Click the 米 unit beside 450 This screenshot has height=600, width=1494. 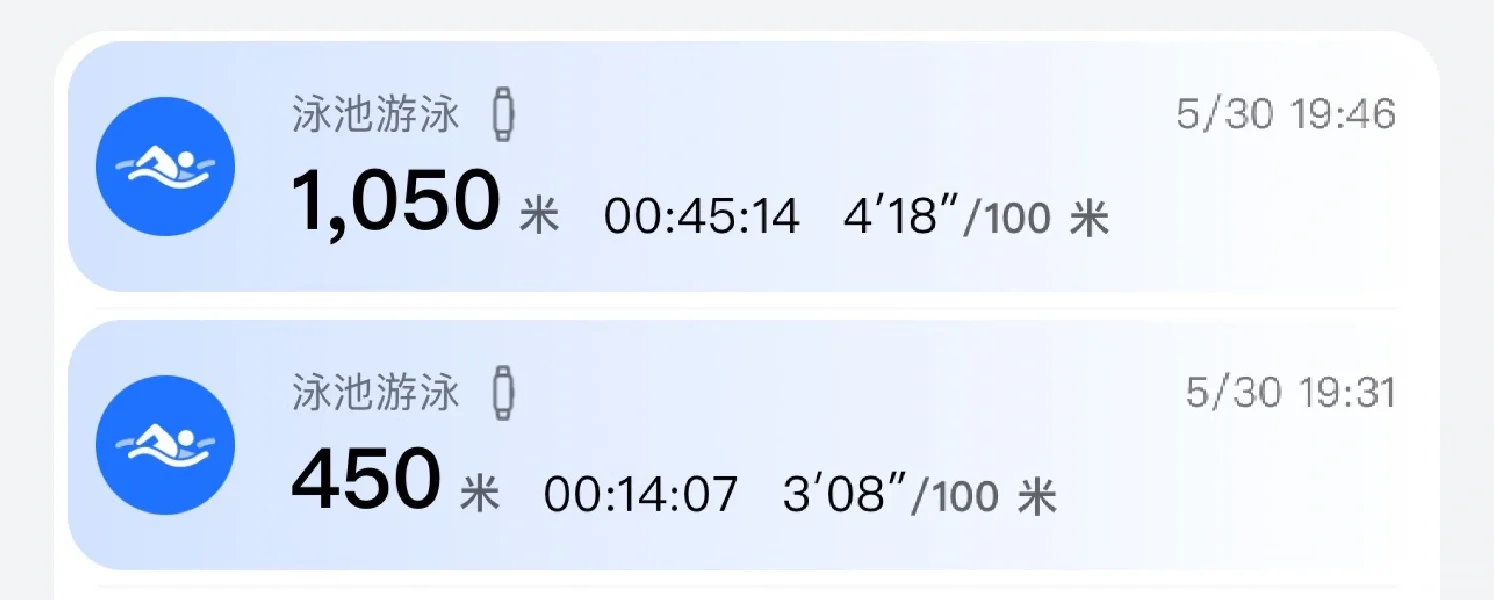tap(480, 494)
